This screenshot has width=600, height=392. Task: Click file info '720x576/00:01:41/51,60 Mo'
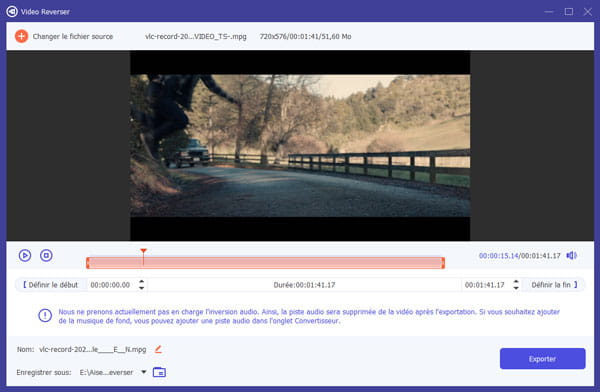click(305, 36)
